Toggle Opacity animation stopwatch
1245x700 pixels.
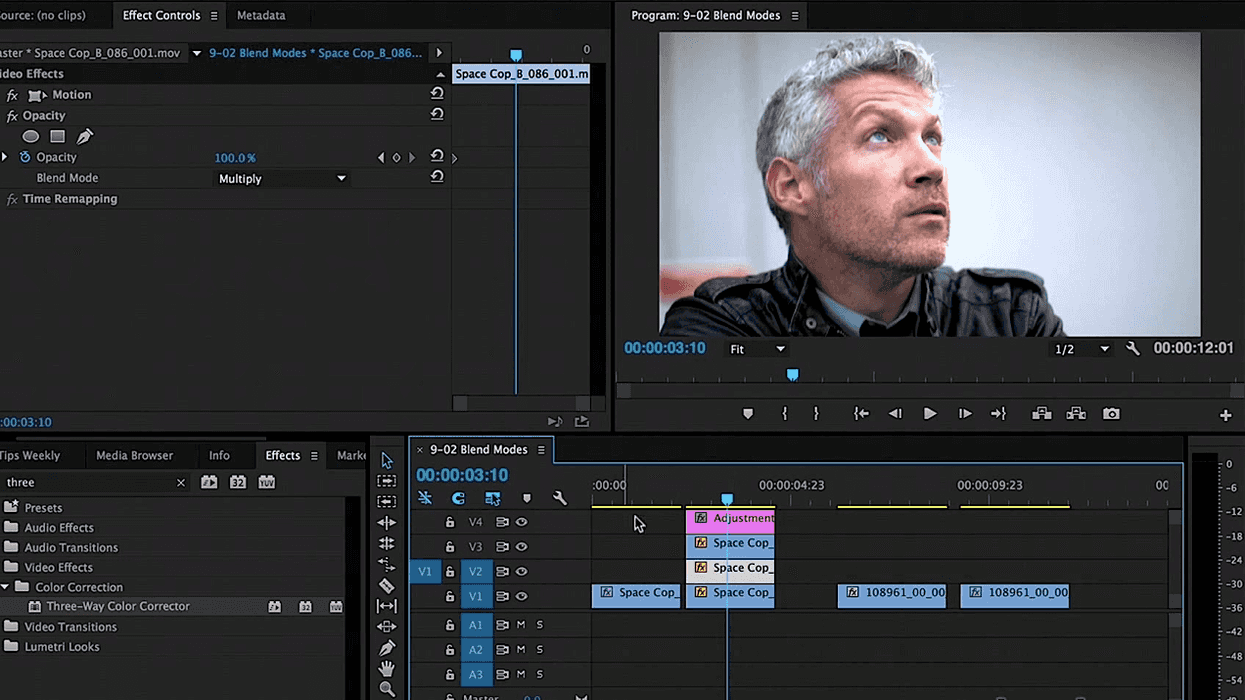click(x=25, y=157)
